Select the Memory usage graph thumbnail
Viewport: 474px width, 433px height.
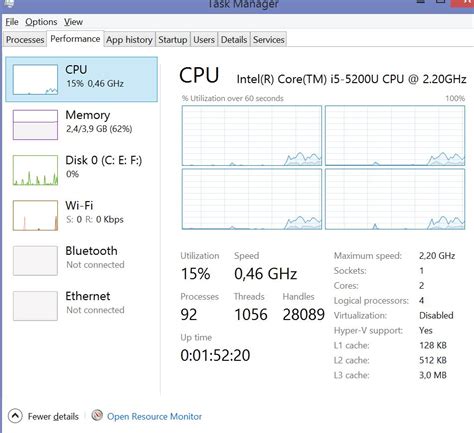pos(35,125)
